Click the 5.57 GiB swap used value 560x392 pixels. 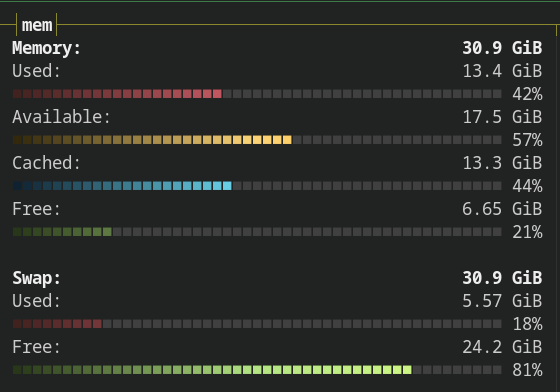click(x=502, y=301)
